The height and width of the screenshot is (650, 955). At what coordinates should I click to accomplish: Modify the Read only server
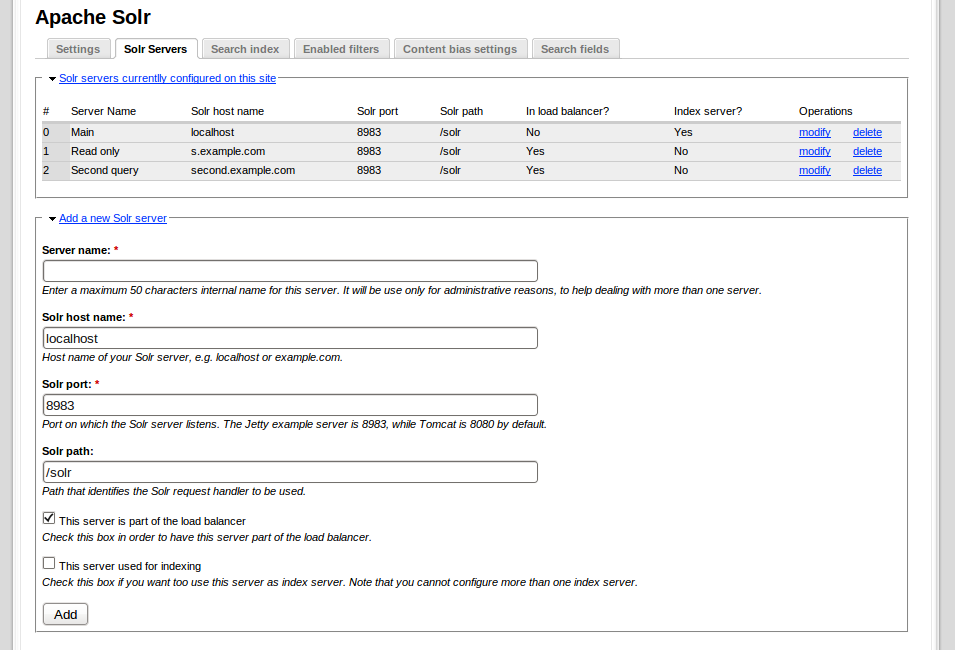(814, 151)
